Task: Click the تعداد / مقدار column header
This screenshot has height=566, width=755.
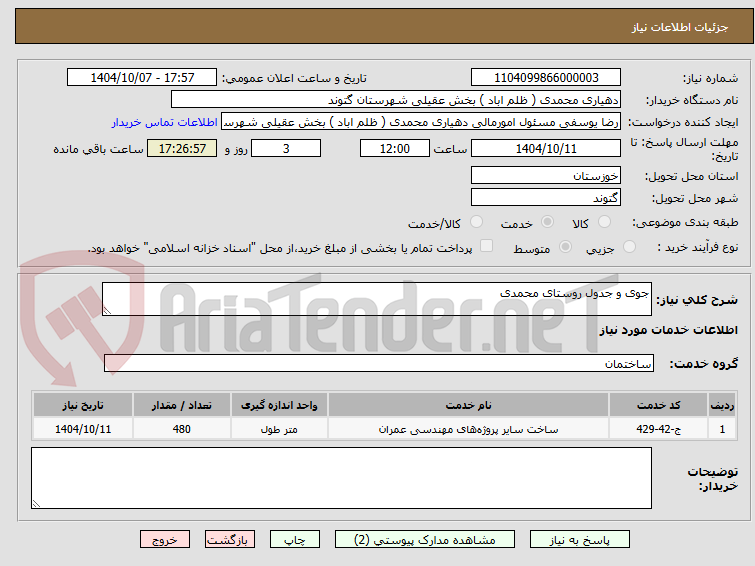Action: 182,405
